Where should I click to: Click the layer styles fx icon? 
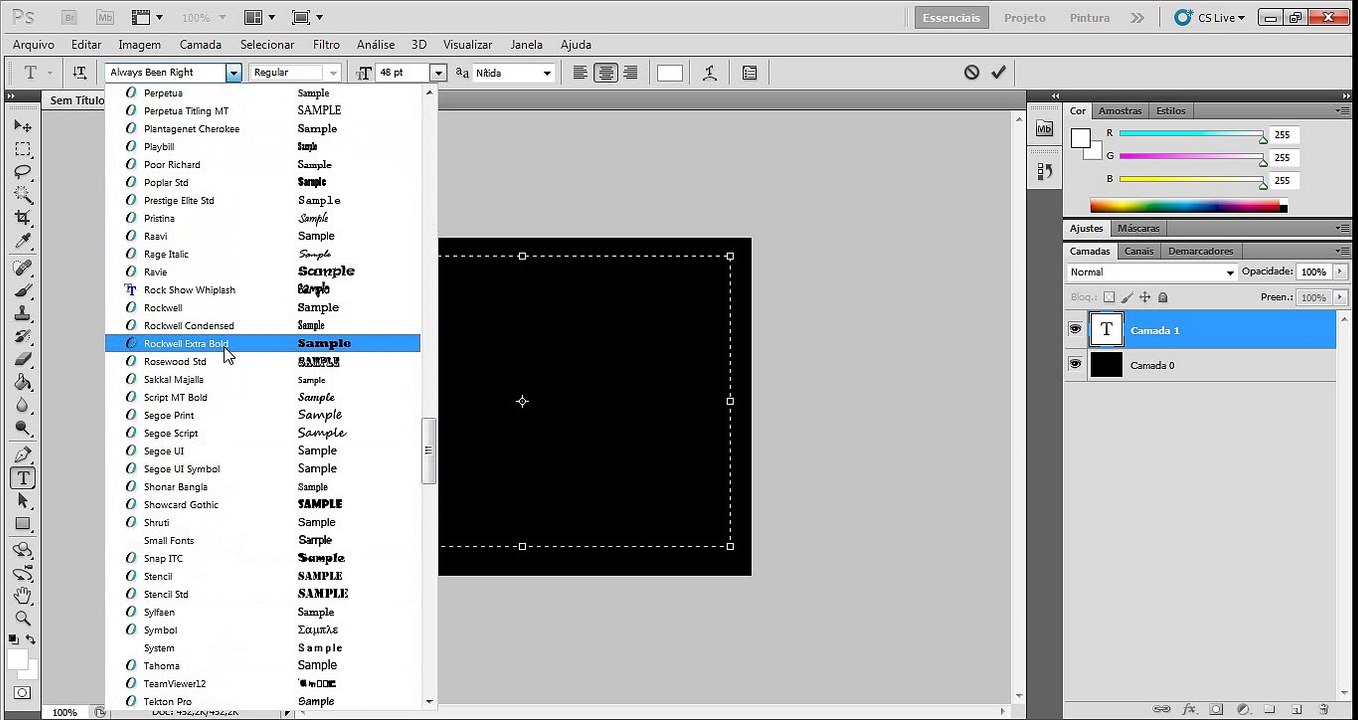click(1189, 708)
